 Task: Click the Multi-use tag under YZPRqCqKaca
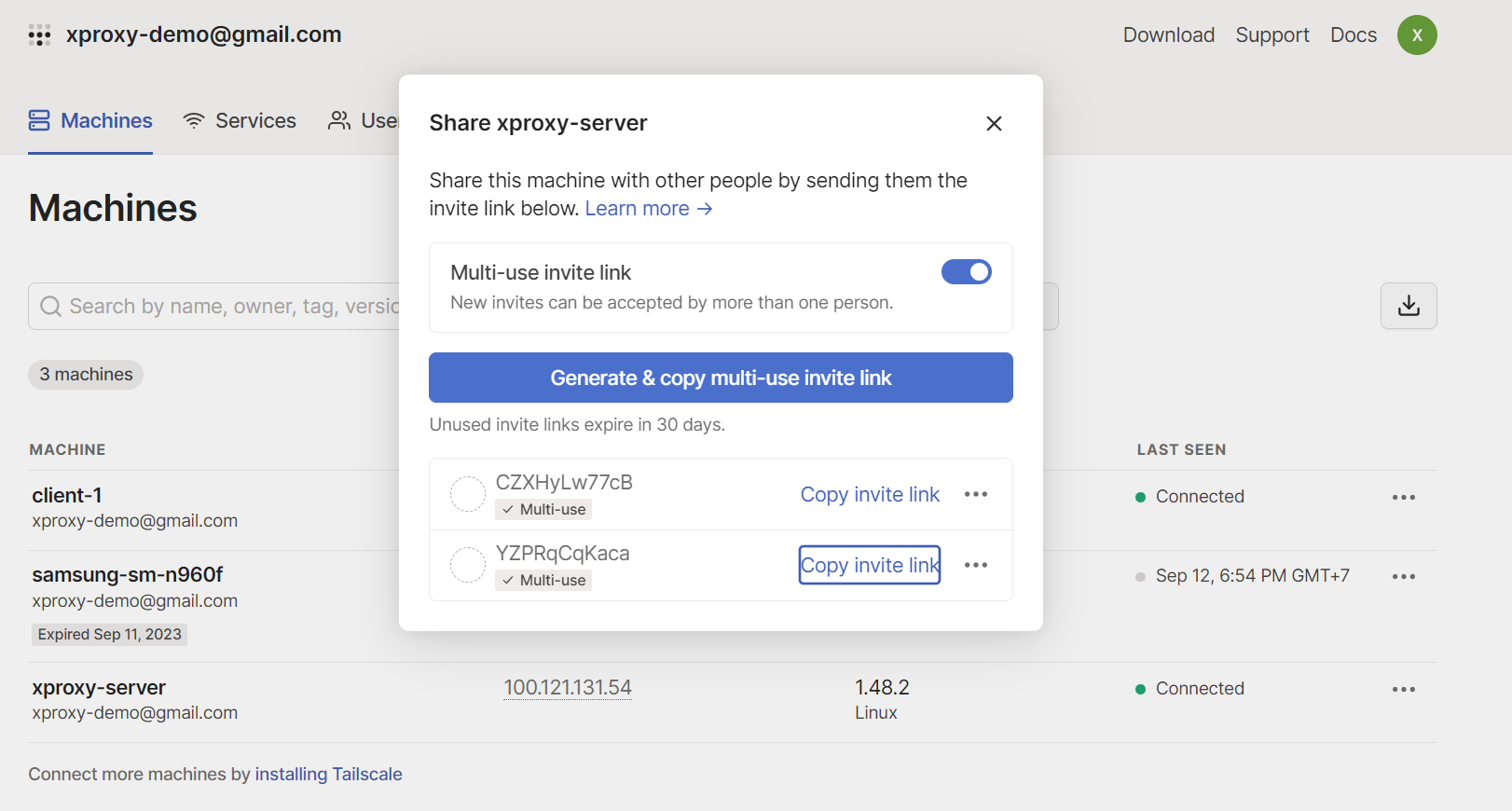point(543,580)
